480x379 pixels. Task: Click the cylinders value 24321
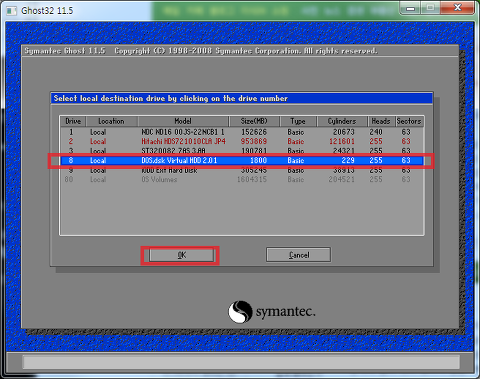(x=344, y=151)
